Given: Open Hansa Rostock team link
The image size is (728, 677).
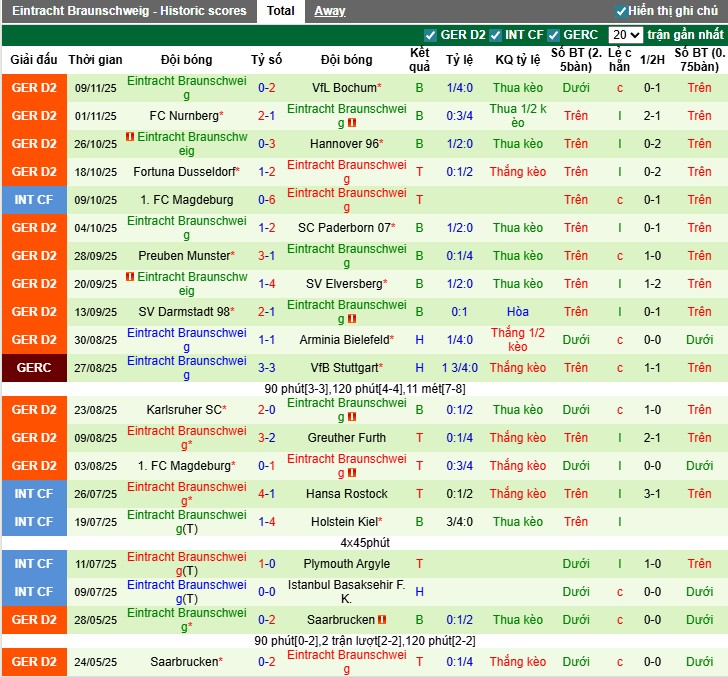Looking at the screenshot, I should pos(346,494).
